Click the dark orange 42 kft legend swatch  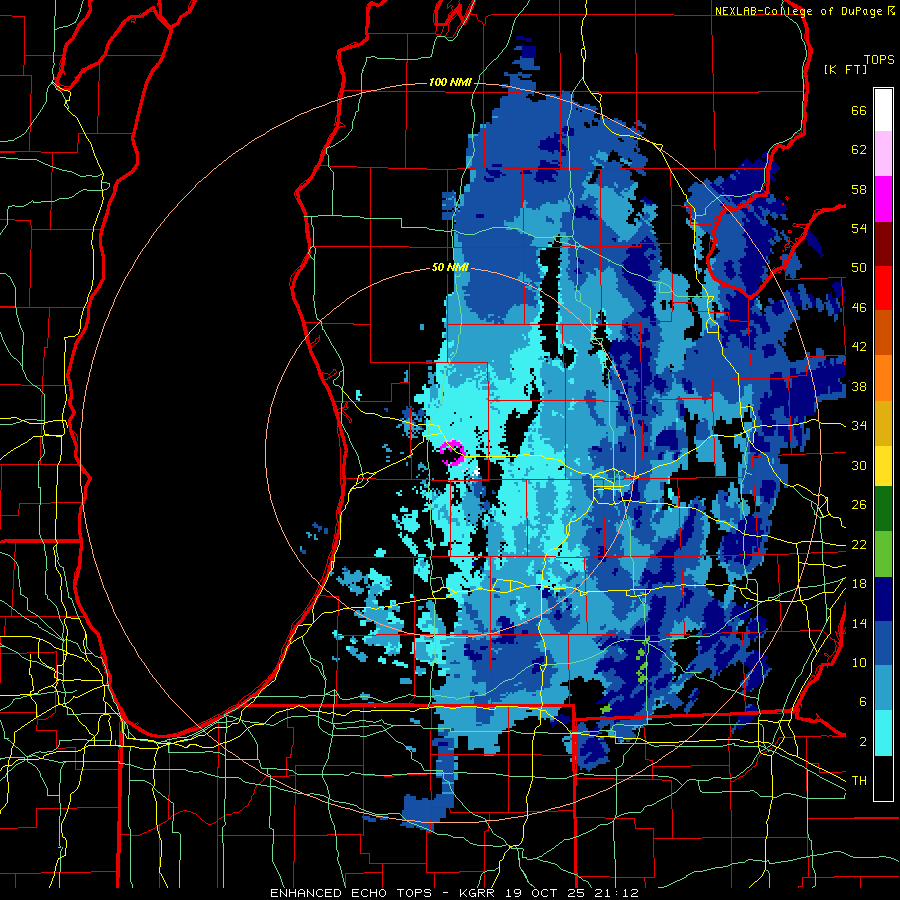tap(883, 333)
